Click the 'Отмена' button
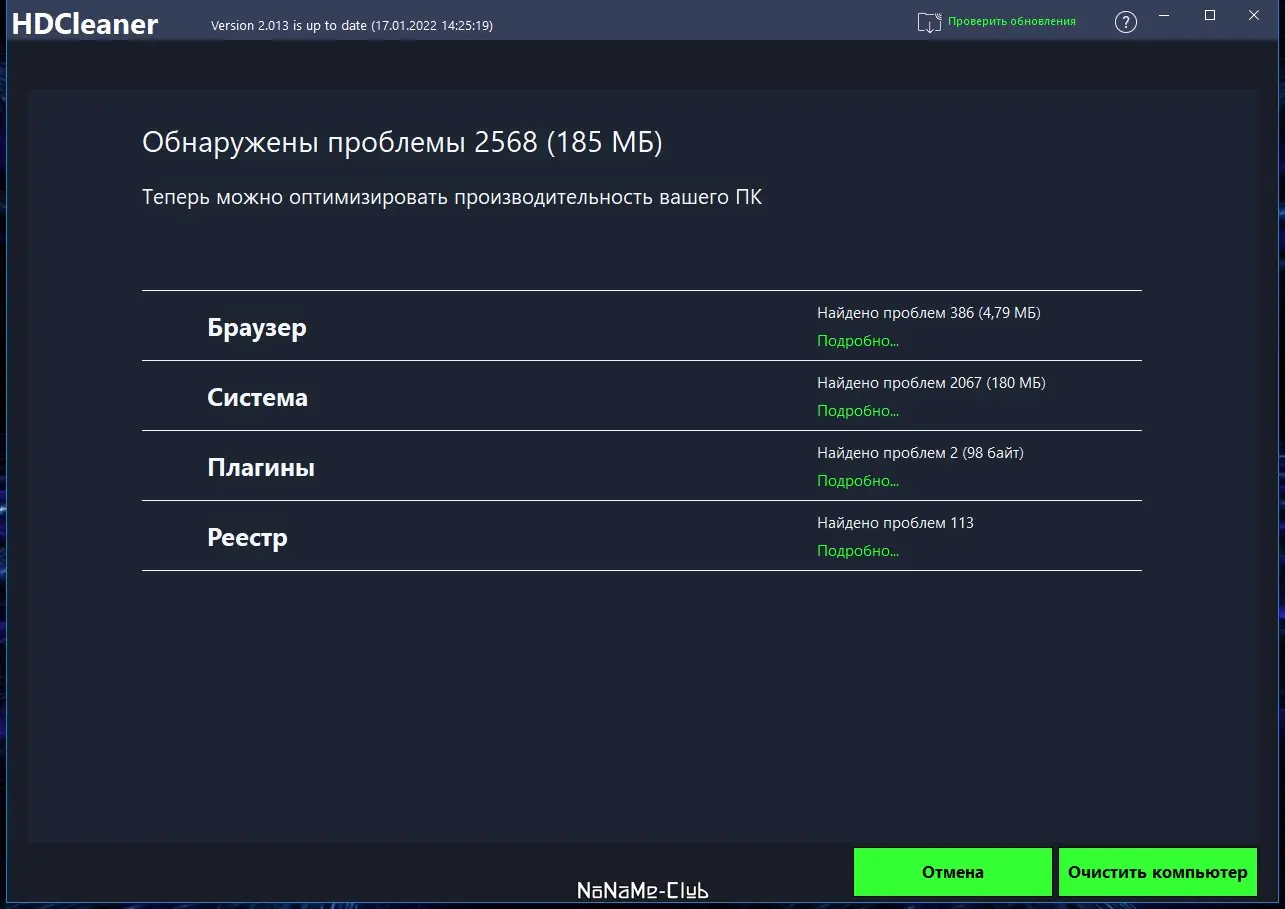Screen dimensions: 1285x909 coord(953,872)
